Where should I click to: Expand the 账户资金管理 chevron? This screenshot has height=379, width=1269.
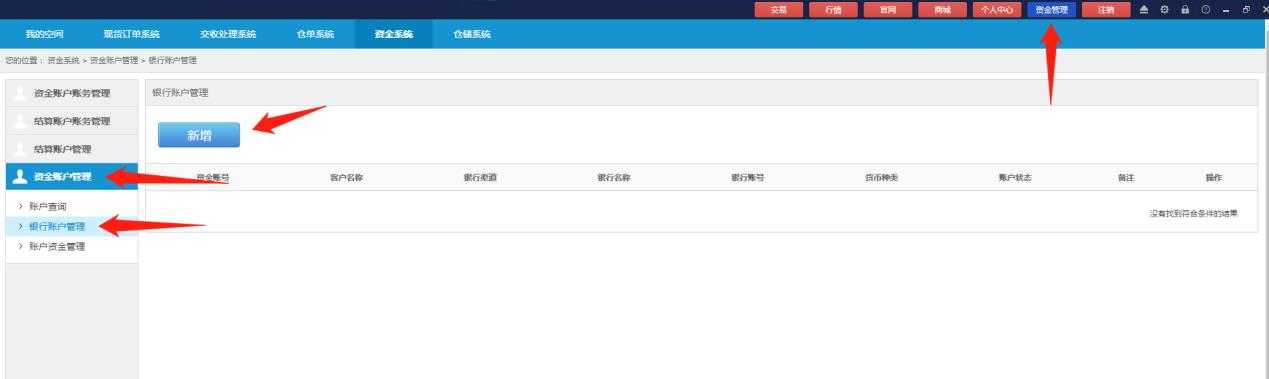point(21,246)
